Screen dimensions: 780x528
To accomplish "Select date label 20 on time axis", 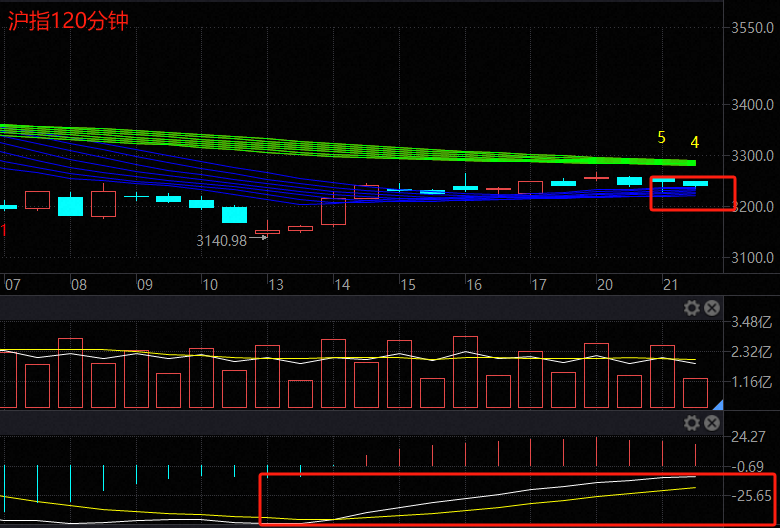I will pos(605,285).
